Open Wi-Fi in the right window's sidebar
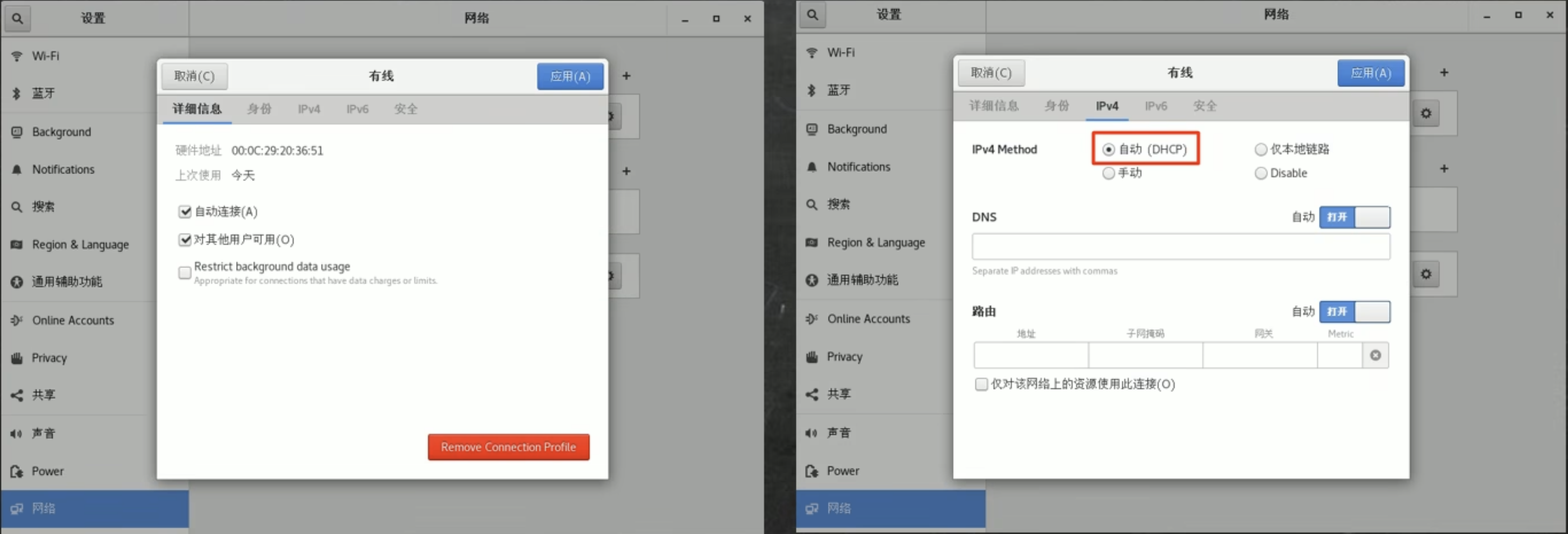This screenshot has height=534, width=1568. [x=840, y=53]
